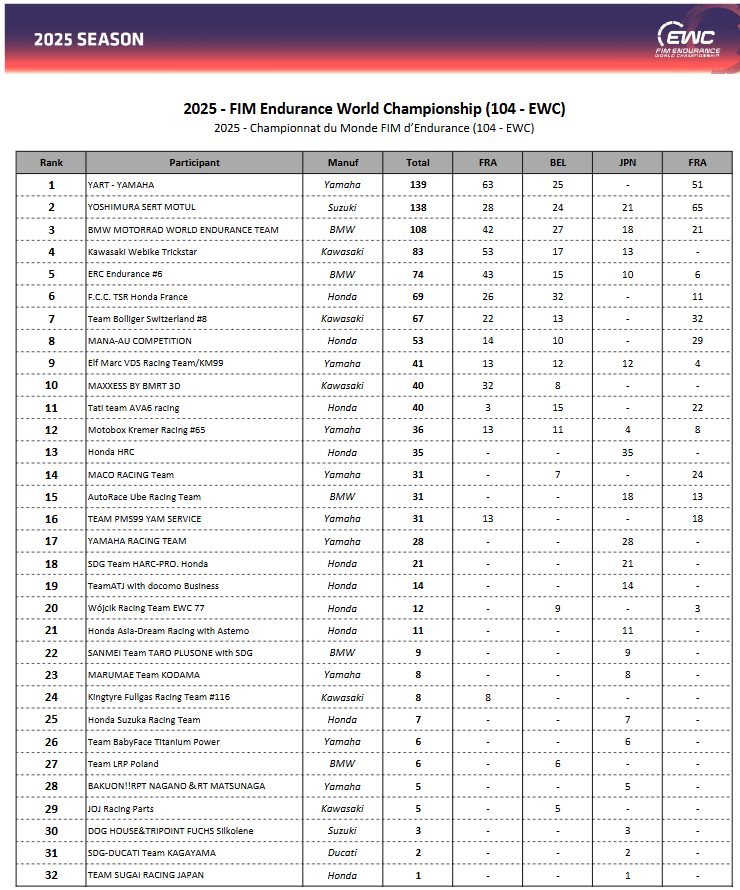The image size is (740, 890).
Task: Click the BEL column header
Action: tap(558, 162)
